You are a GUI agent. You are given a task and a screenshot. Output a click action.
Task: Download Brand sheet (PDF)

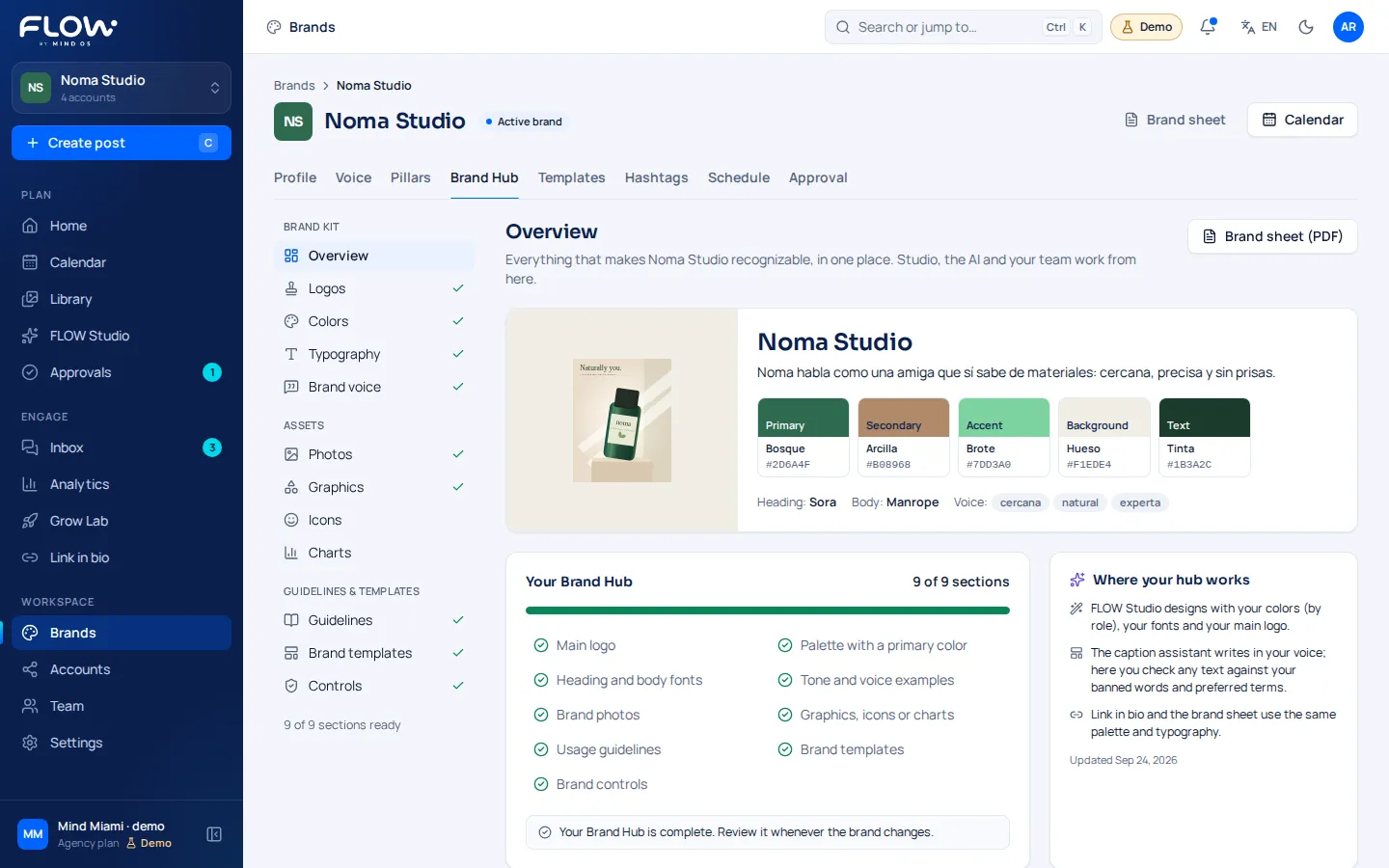coord(1272,236)
